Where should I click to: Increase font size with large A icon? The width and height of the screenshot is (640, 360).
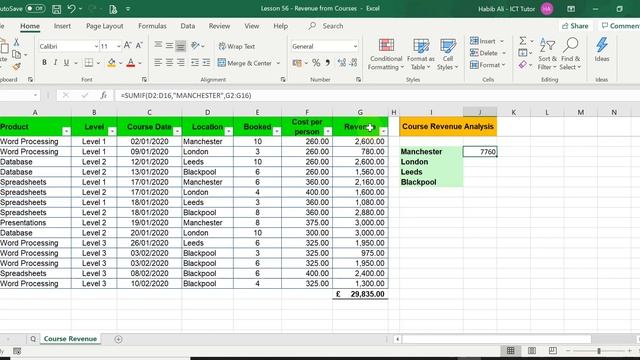point(127,46)
